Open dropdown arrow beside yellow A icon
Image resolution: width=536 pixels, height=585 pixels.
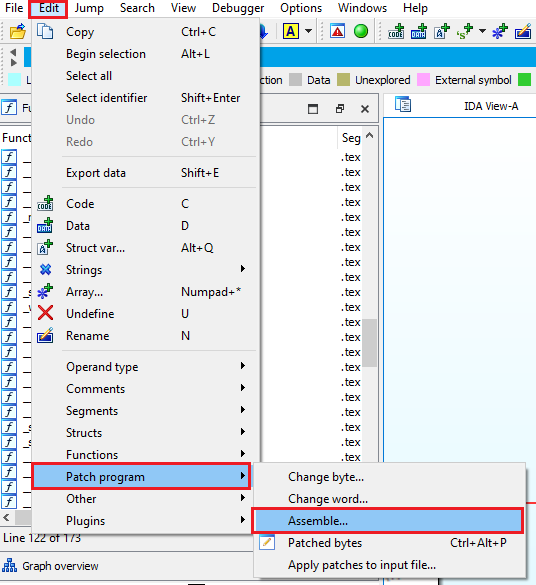(308, 31)
